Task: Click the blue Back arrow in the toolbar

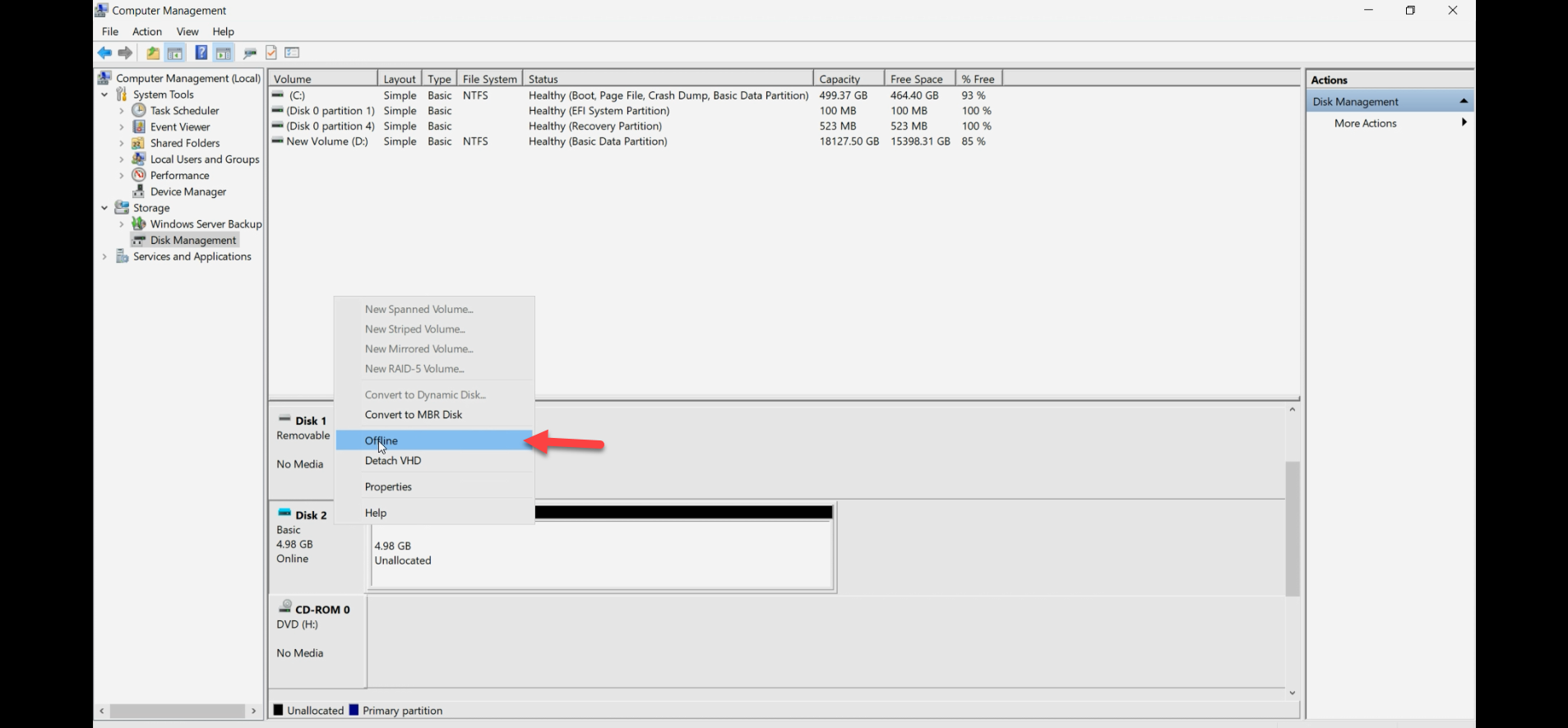Action: pyautogui.click(x=104, y=53)
